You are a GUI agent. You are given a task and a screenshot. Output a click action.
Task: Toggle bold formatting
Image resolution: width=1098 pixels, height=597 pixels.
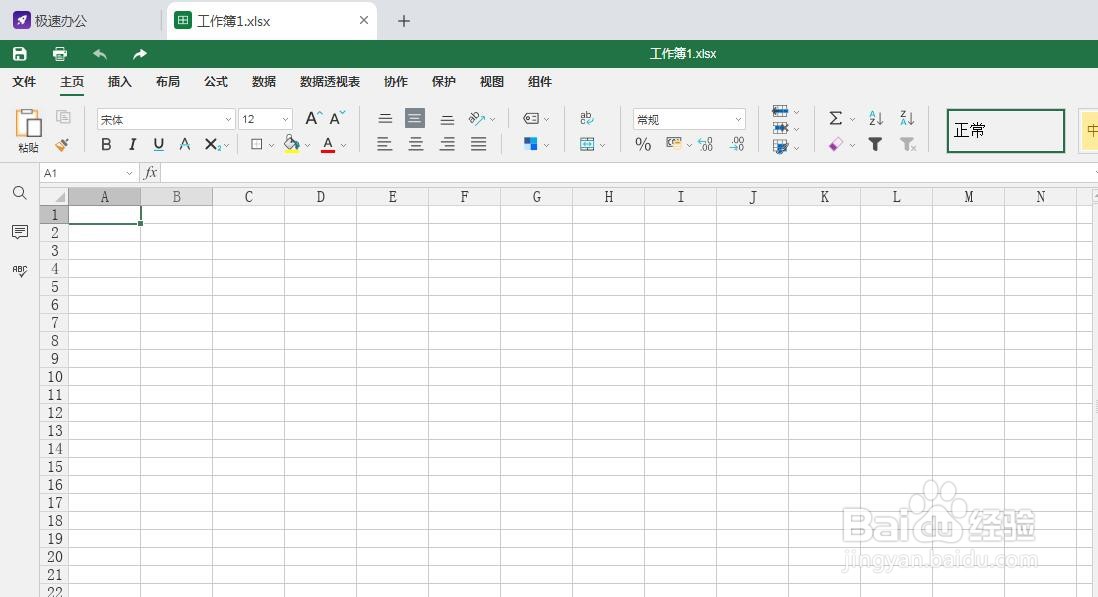(x=105, y=144)
